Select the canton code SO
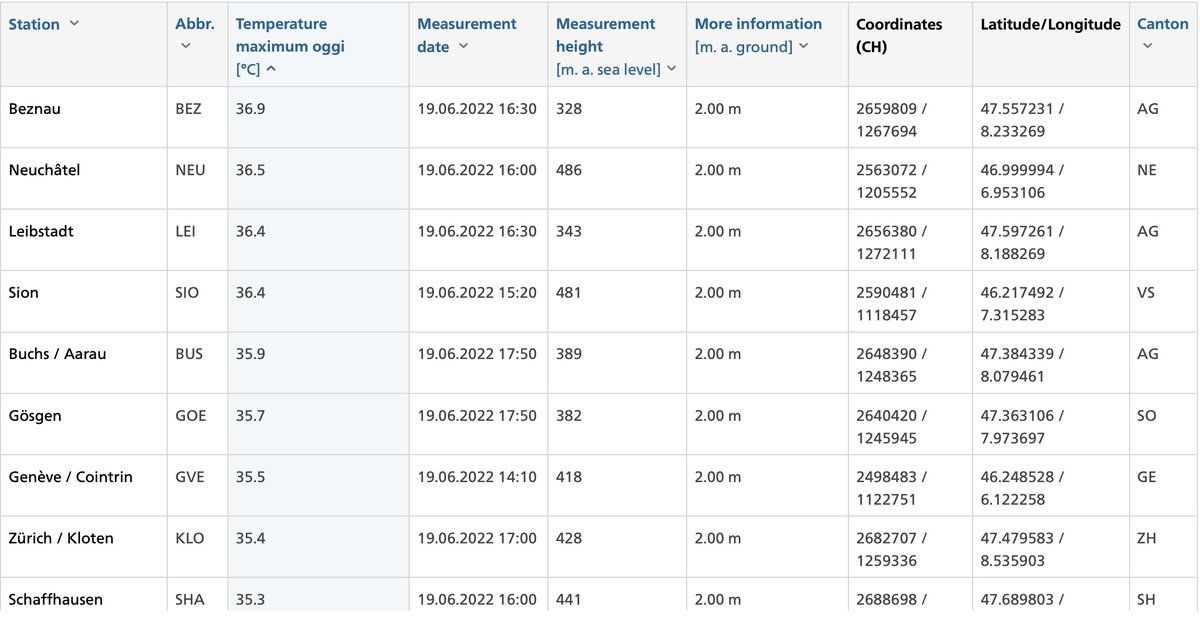 (1147, 415)
